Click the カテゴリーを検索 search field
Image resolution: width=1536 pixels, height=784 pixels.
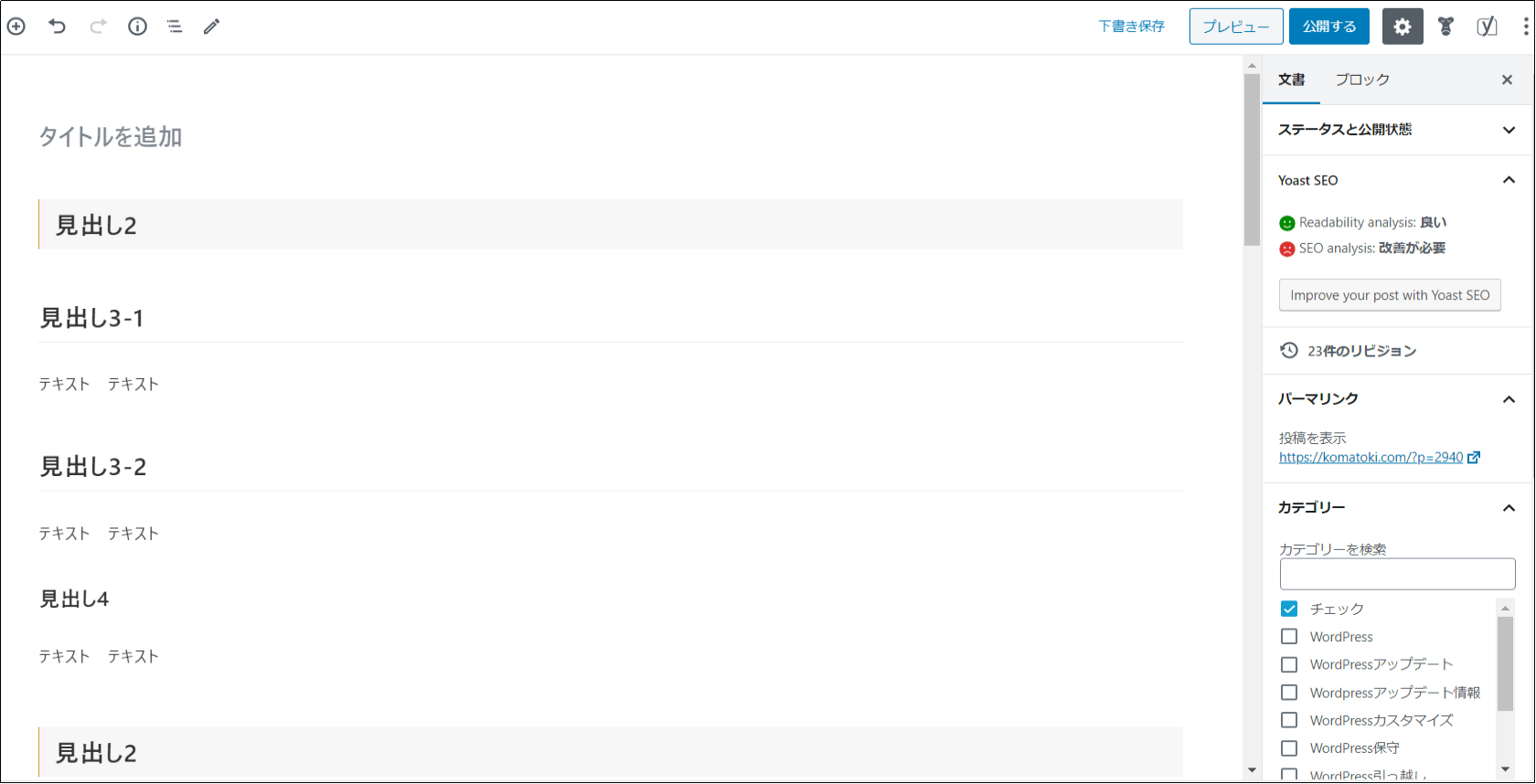1397,574
